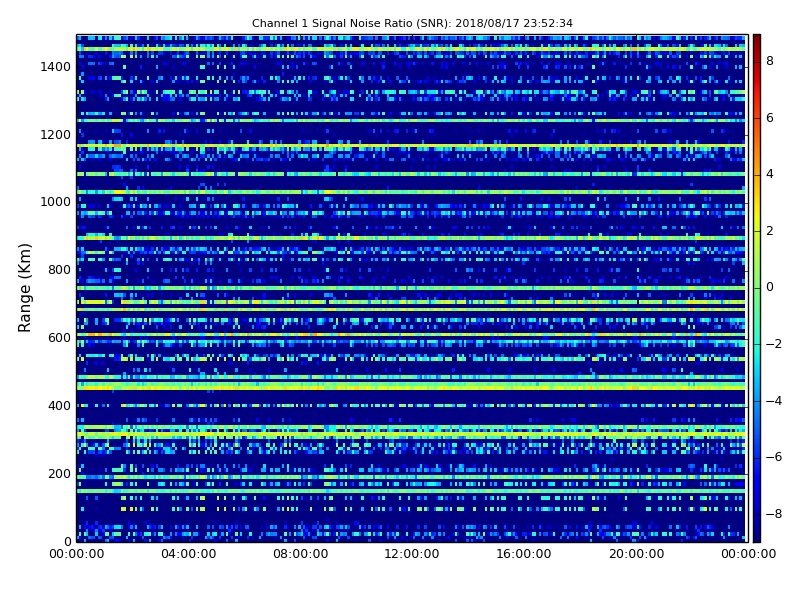Click the colorbar label 4

tap(770, 174)
